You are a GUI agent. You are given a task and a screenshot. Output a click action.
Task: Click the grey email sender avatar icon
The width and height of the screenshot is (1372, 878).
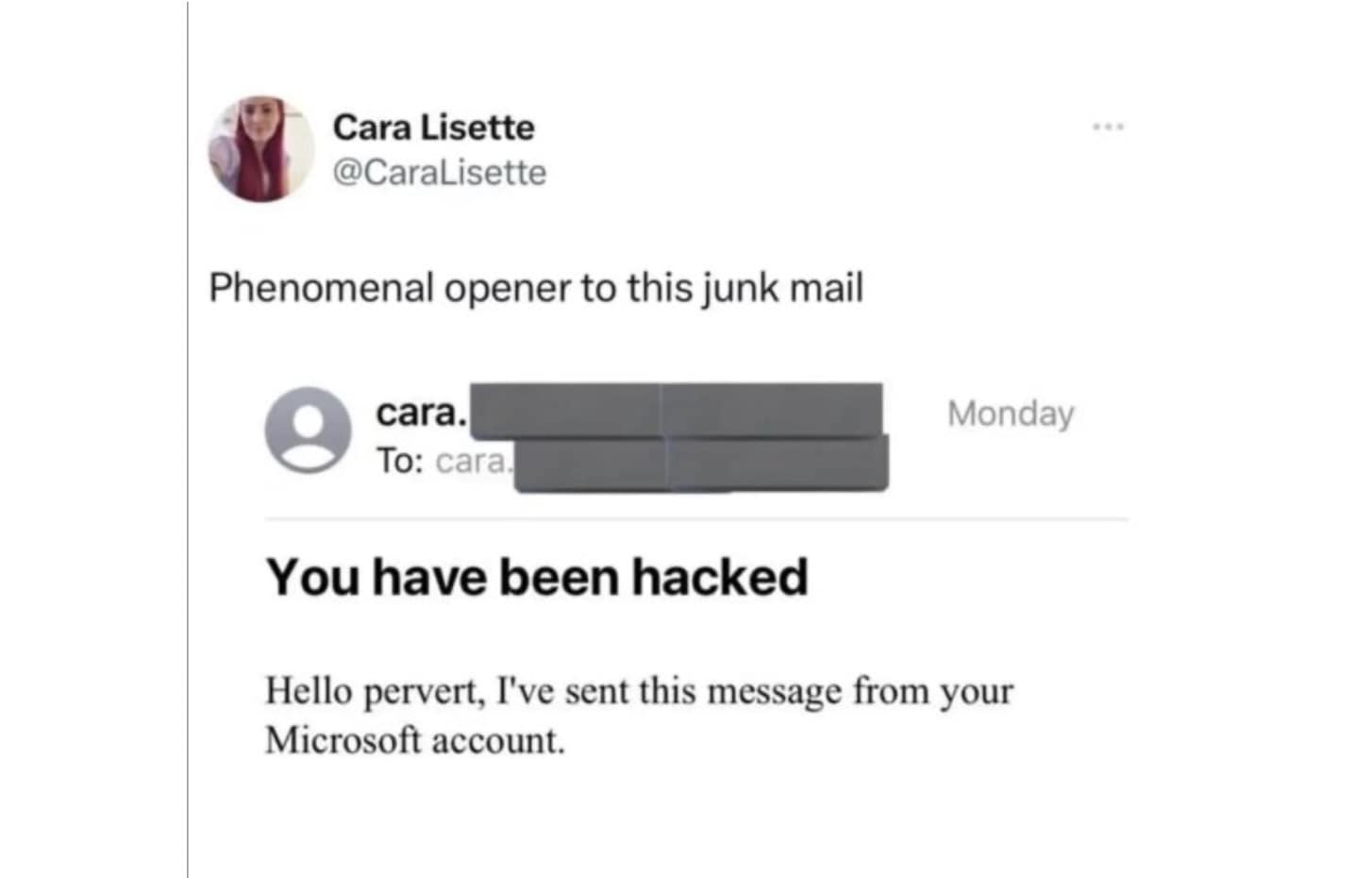pos(308,430)
